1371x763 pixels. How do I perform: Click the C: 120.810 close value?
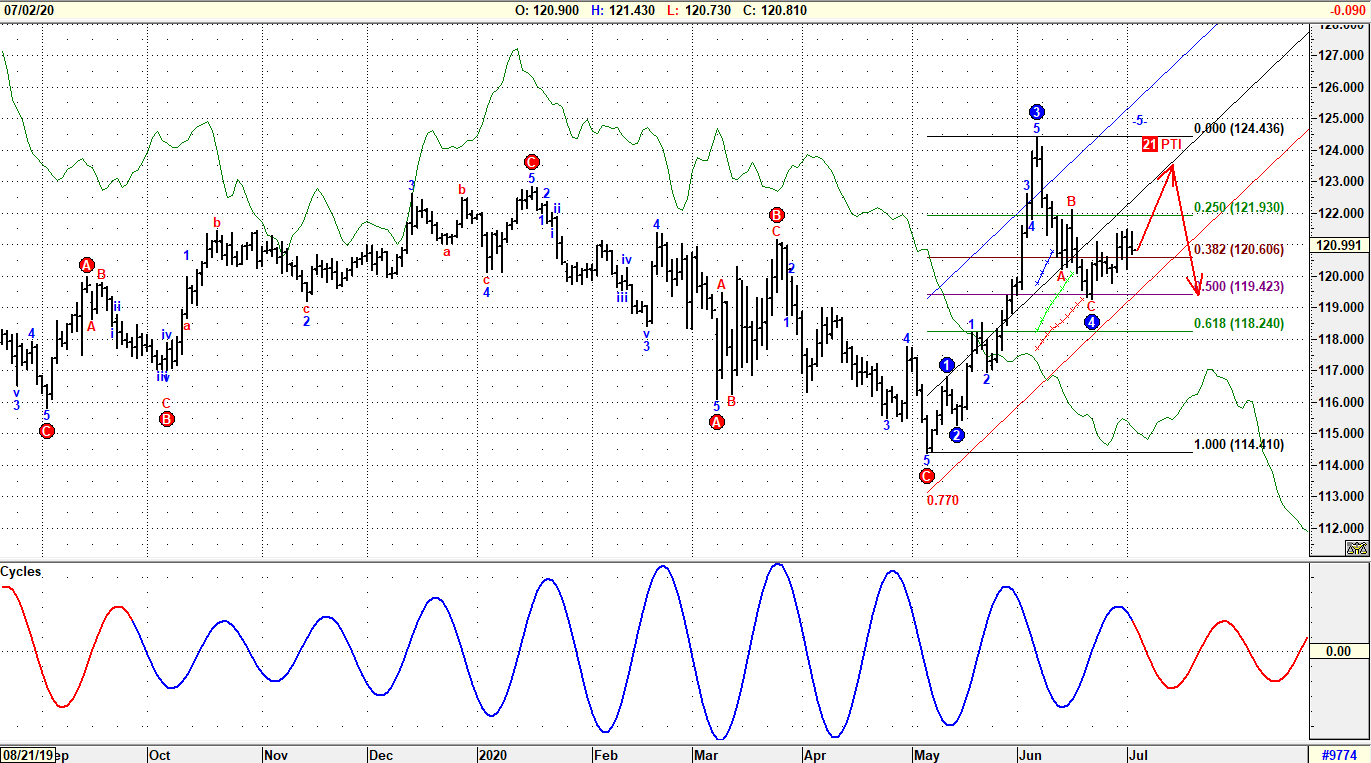(x=775, y=10)
